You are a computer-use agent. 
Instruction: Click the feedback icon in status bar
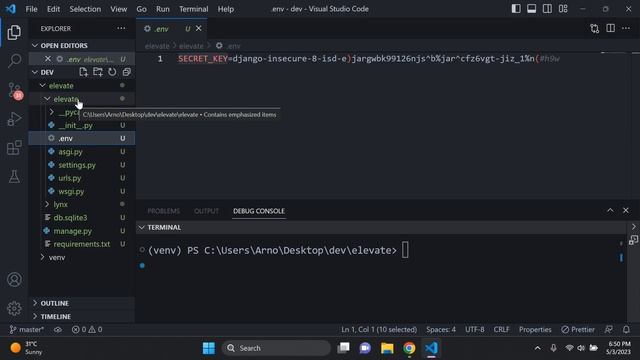click(x=609, y=329)
